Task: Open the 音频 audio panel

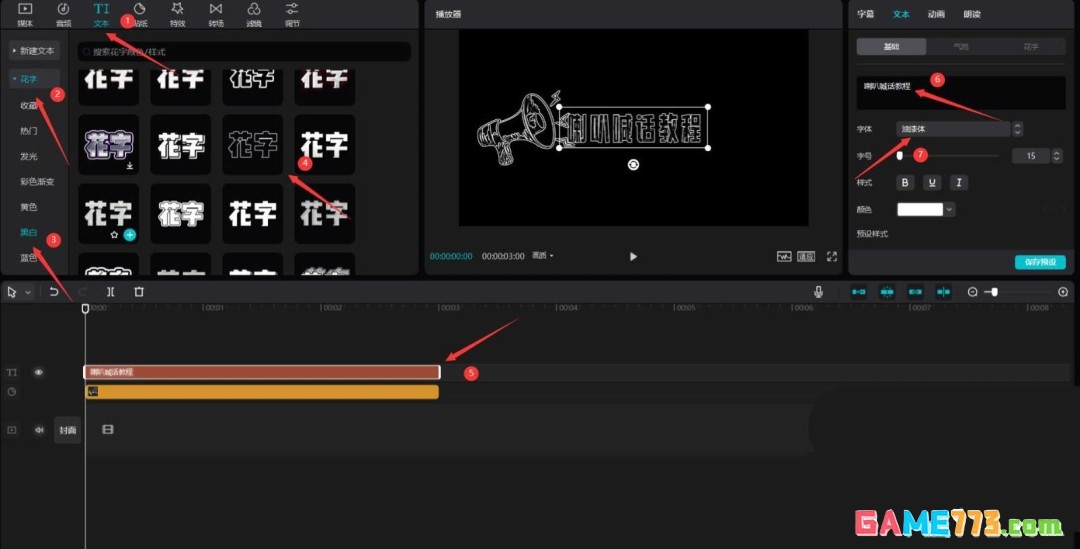Action: coord(63,14)
